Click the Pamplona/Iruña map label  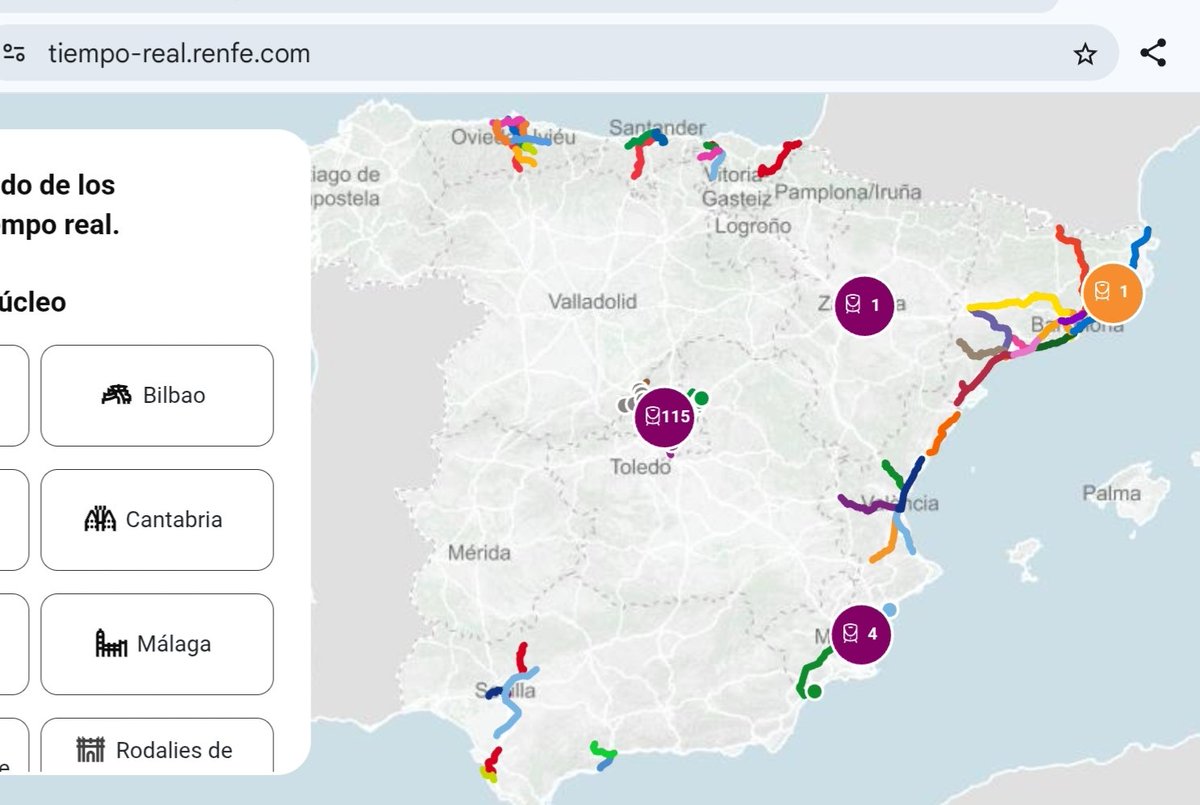tap(848, 191)
